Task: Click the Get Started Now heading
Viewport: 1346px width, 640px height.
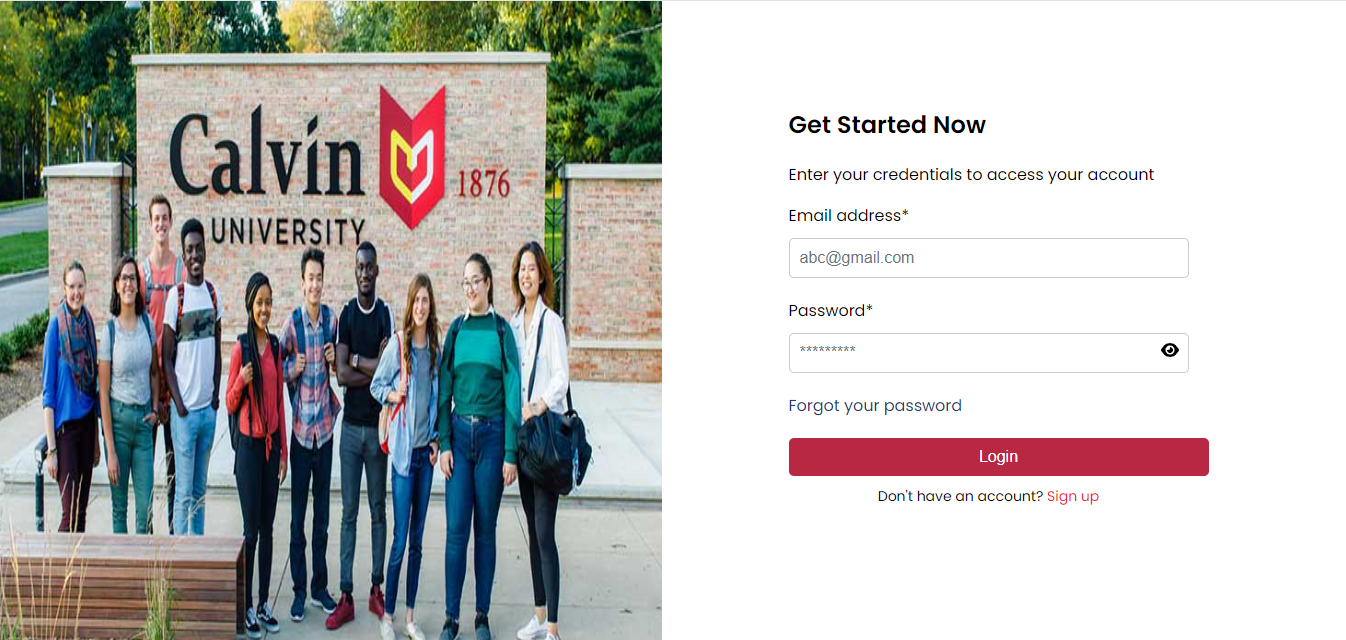Action: coord(887,125)
